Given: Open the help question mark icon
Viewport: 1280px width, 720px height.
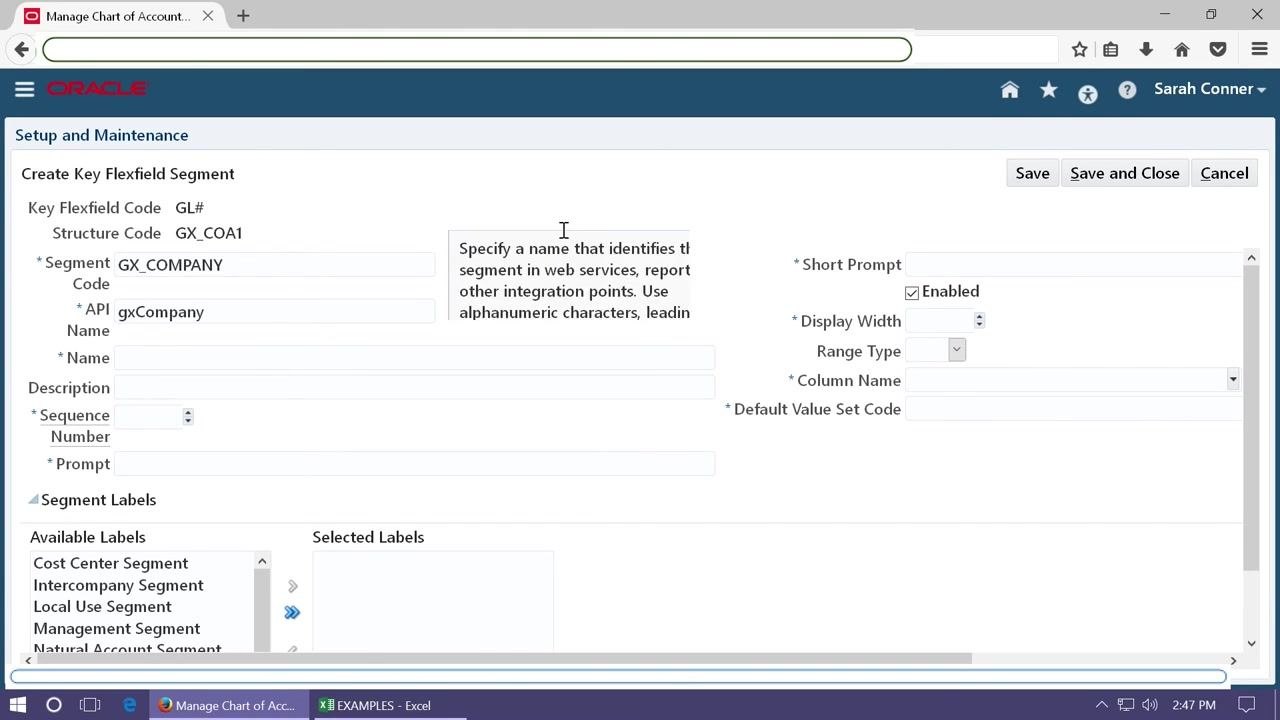Looking at the screenshot, I should click(1127, 90).
